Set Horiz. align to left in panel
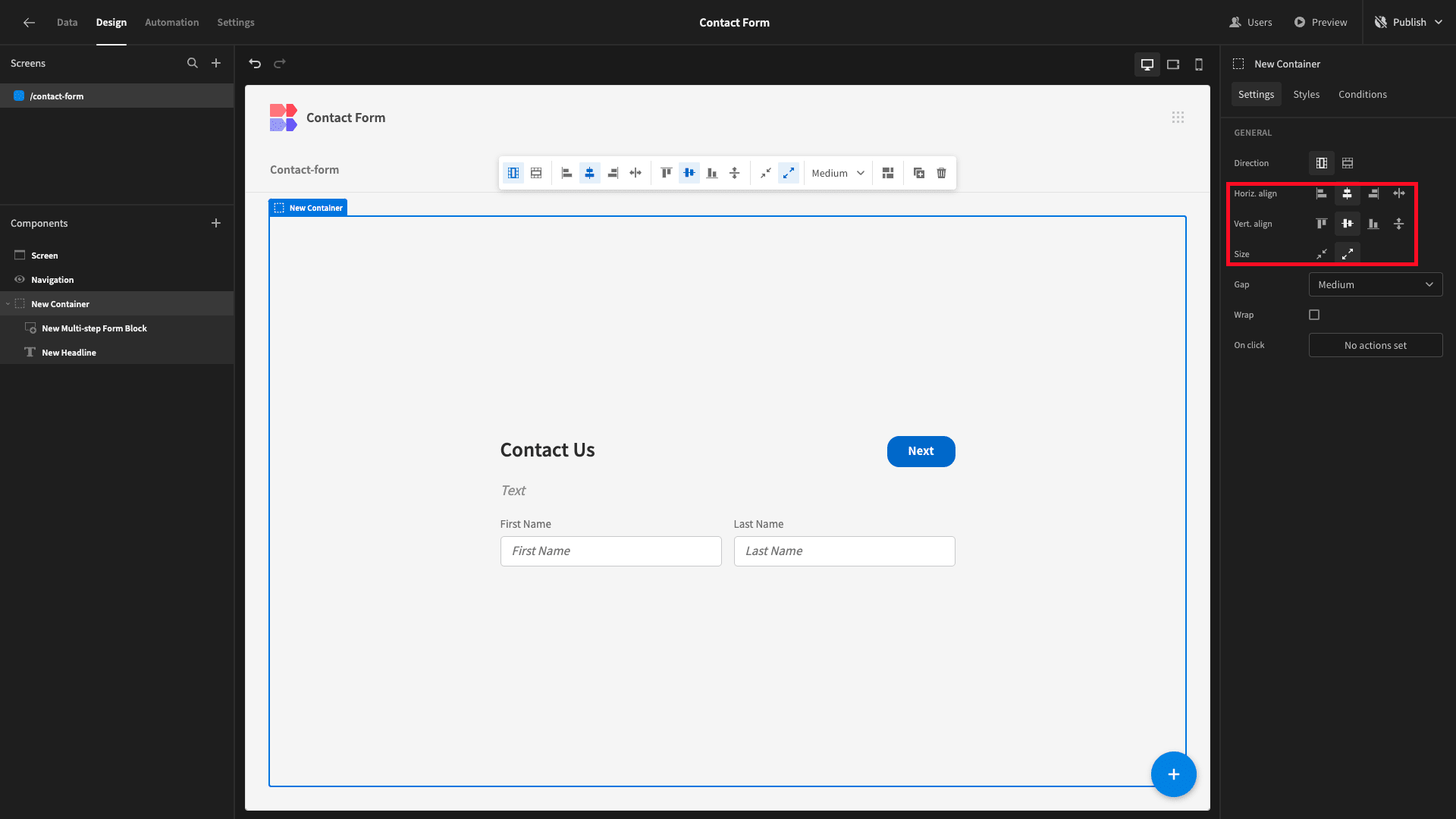Viewport: 1456px width, 819px height. (x=1322, y=193)
